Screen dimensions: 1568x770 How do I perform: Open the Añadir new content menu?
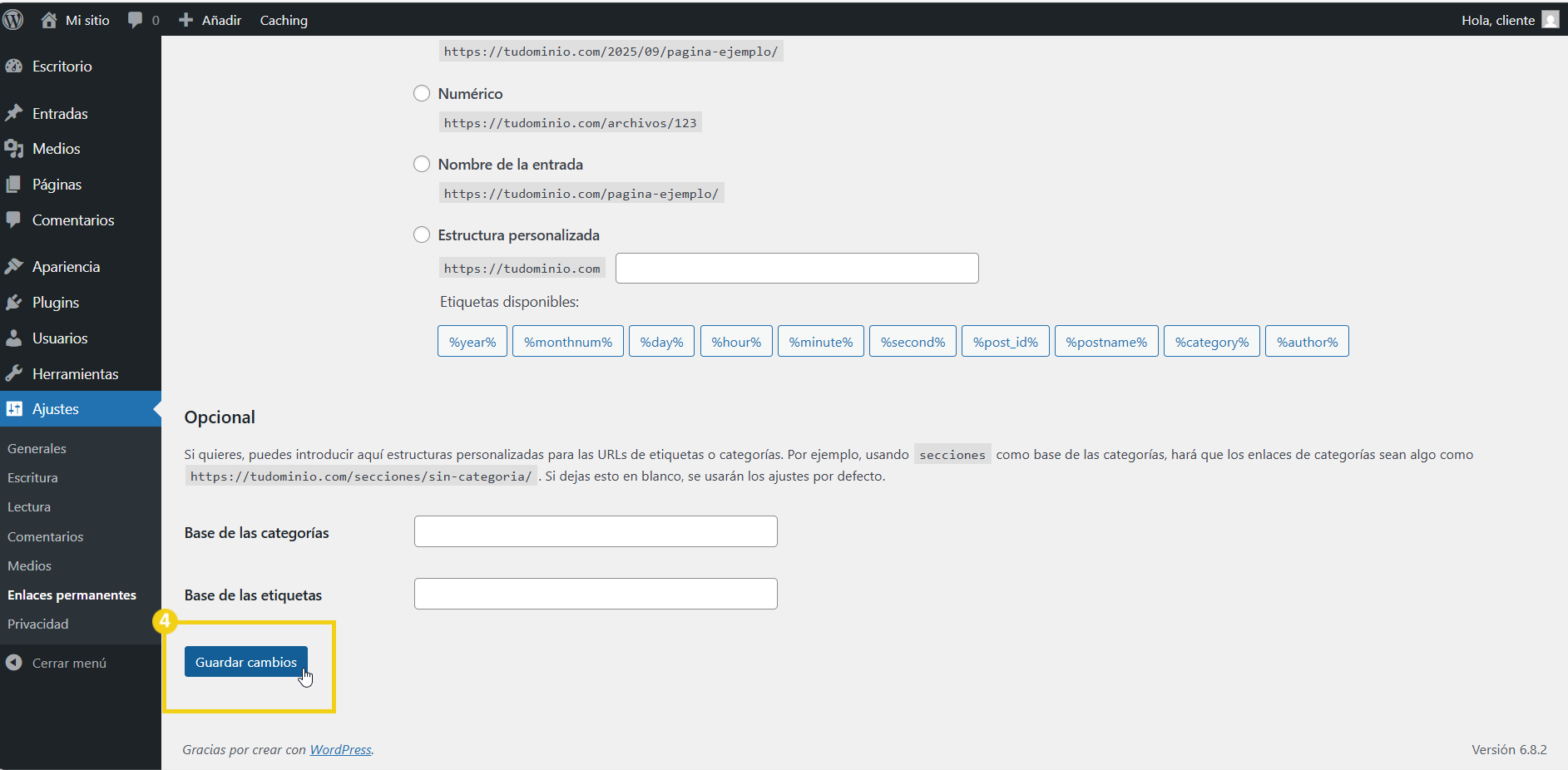[x=210, y=20]
